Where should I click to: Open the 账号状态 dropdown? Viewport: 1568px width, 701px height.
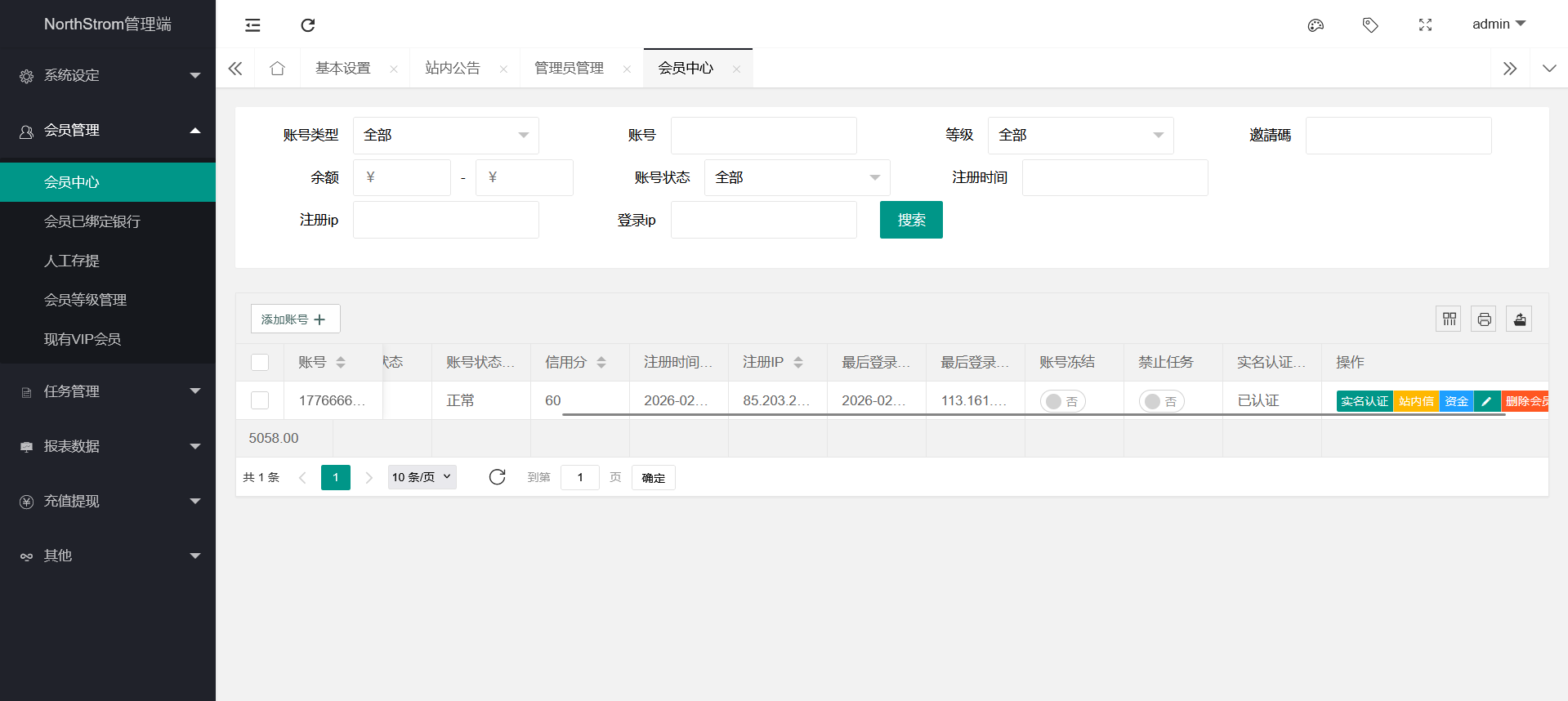[797, 178]
